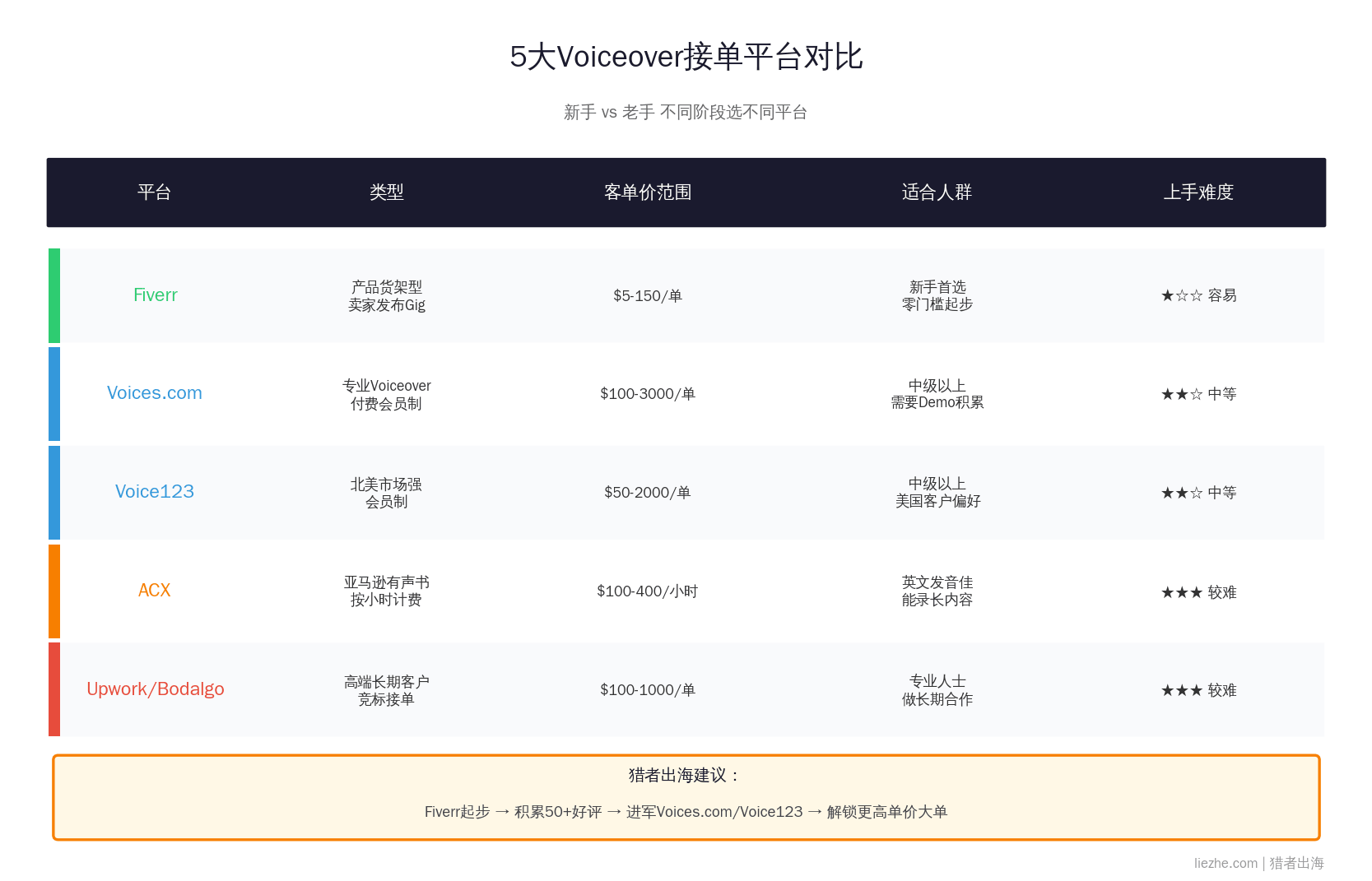Click the 类型 column header
This screenshot has height=881, width=1372.
coord(386,192)
